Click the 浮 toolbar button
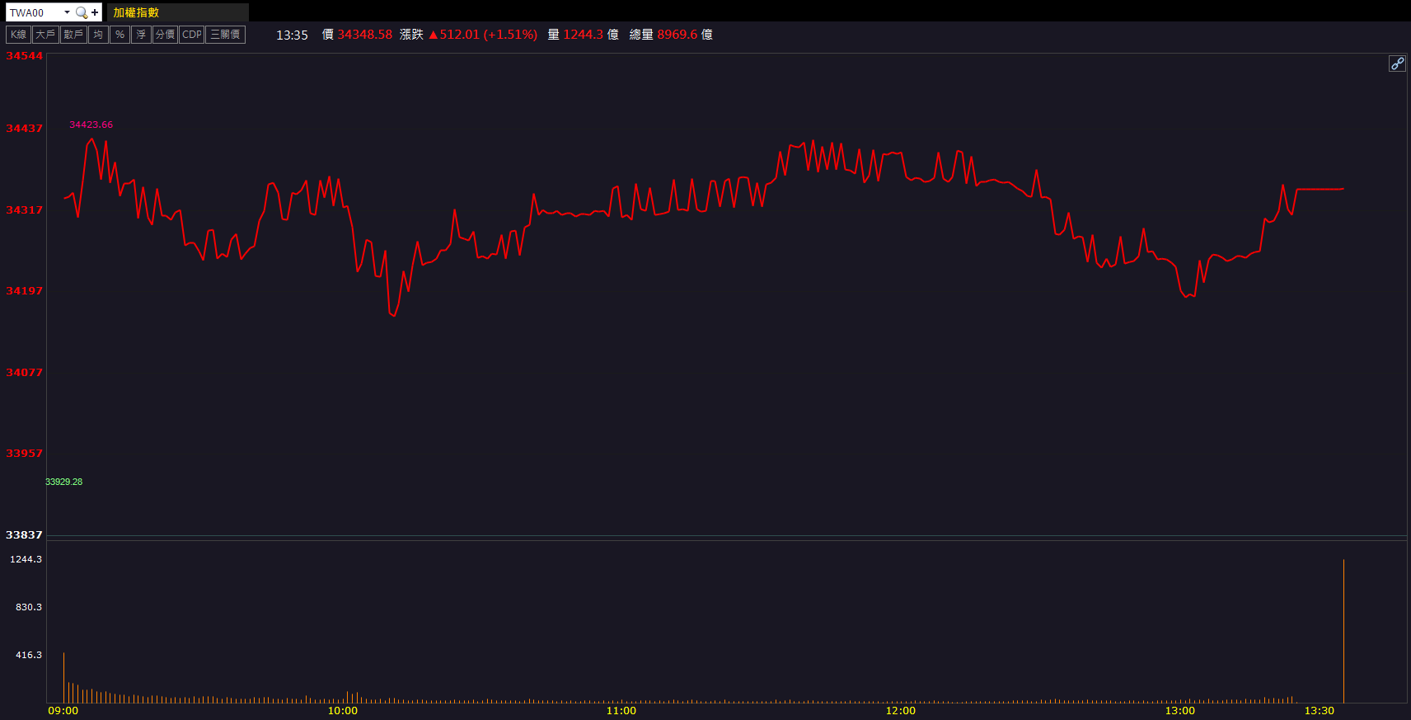 click(x=141, y=34)
